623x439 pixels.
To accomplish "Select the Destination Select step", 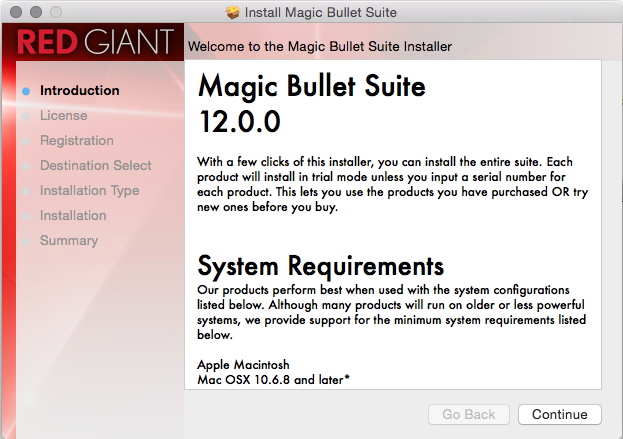I will [x=96, y=165].
